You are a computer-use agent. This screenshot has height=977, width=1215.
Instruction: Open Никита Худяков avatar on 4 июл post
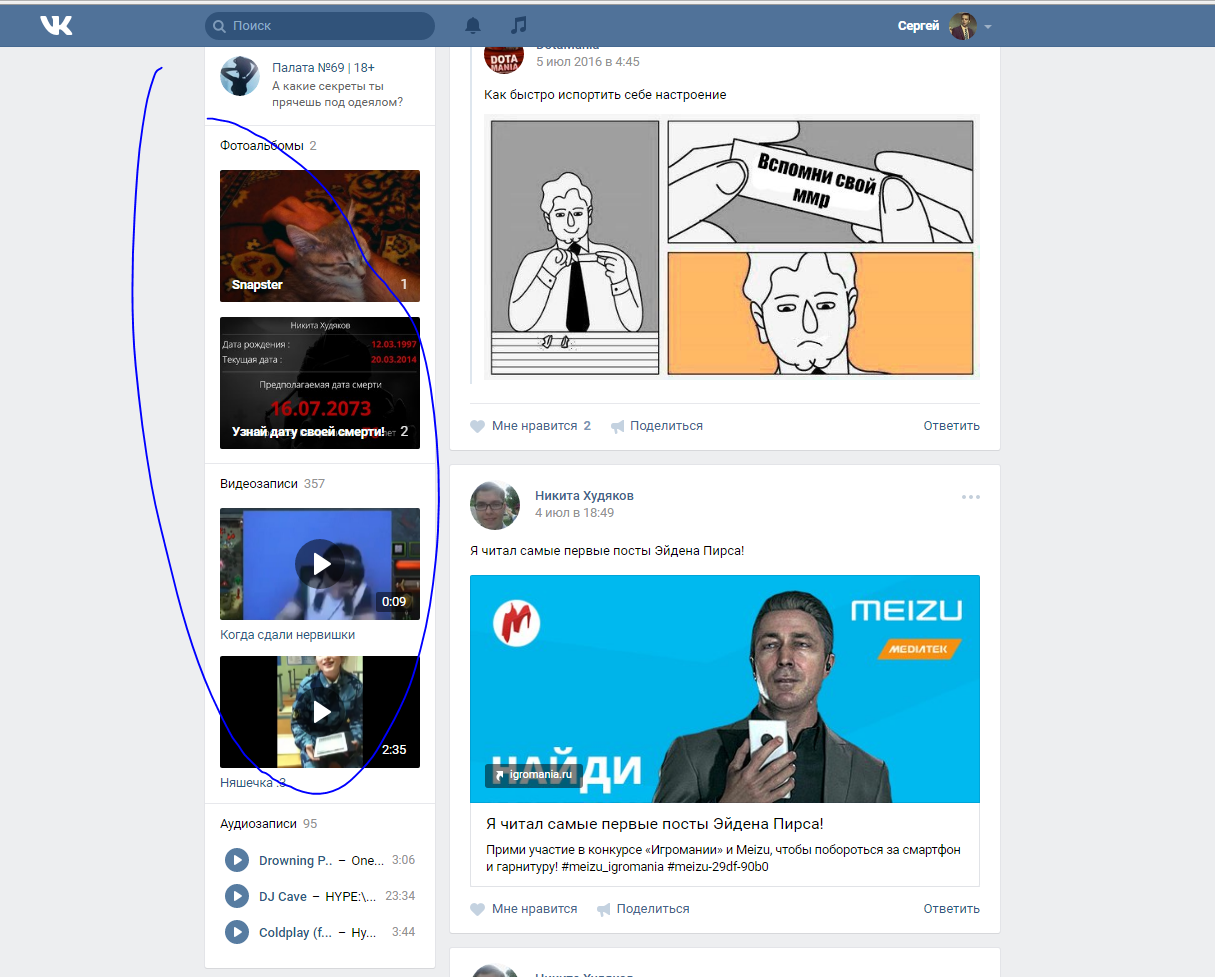[x=495, y=505]
